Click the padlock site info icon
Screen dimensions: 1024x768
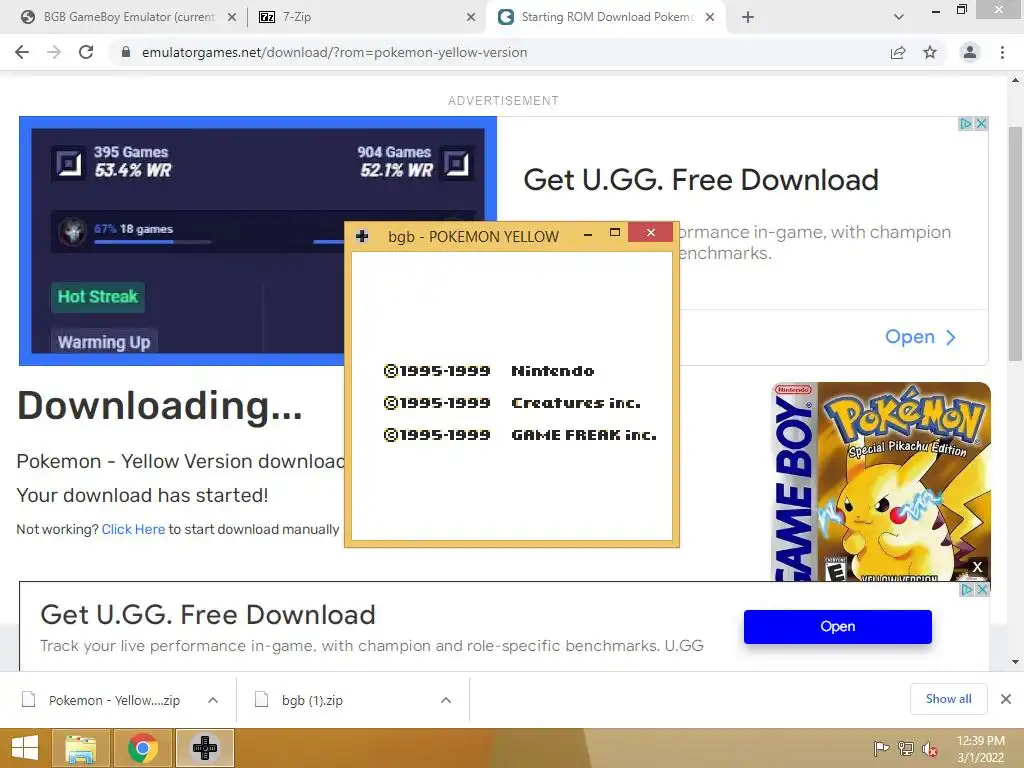[126, 52]
